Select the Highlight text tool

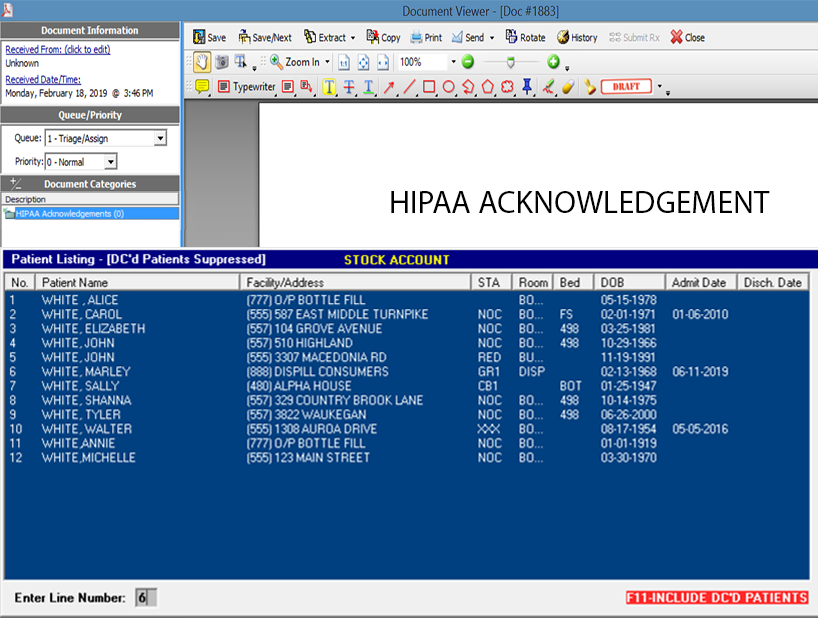click(x=329, y=87)
